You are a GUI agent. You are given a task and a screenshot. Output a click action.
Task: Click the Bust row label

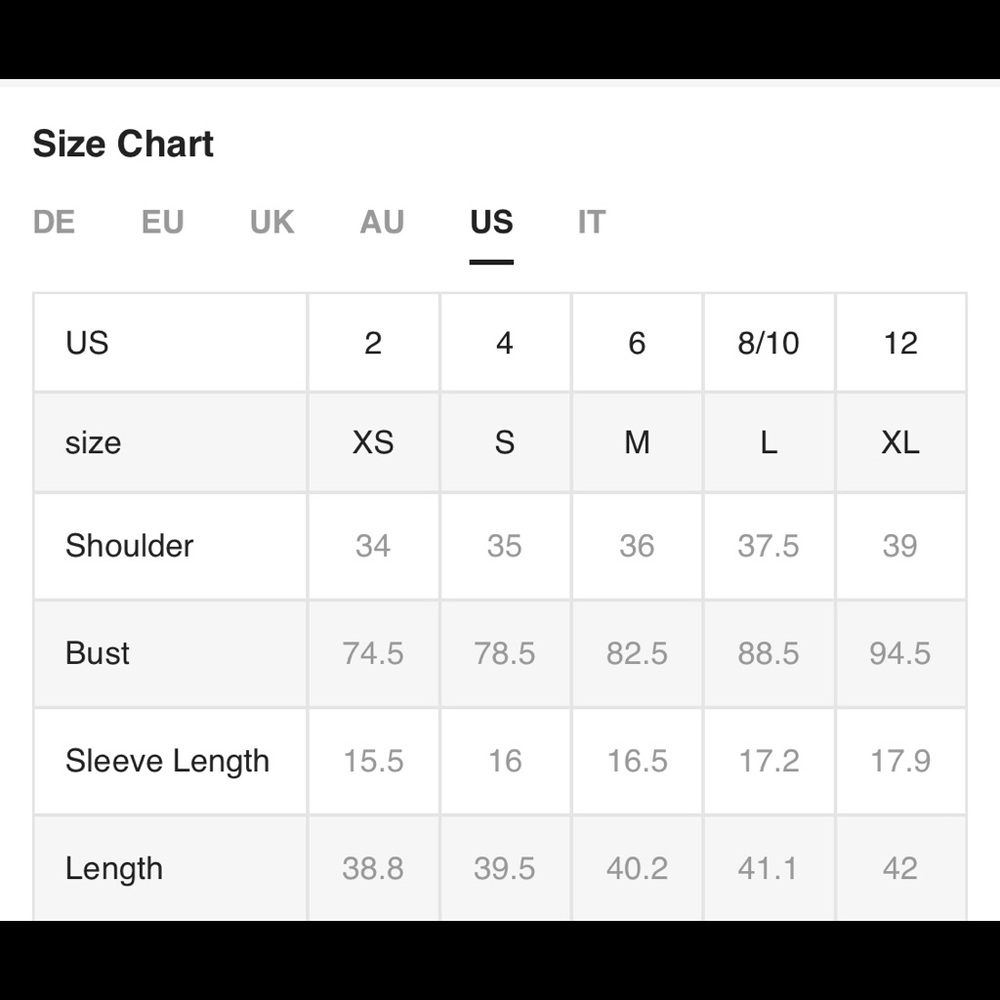coord(98,653)
